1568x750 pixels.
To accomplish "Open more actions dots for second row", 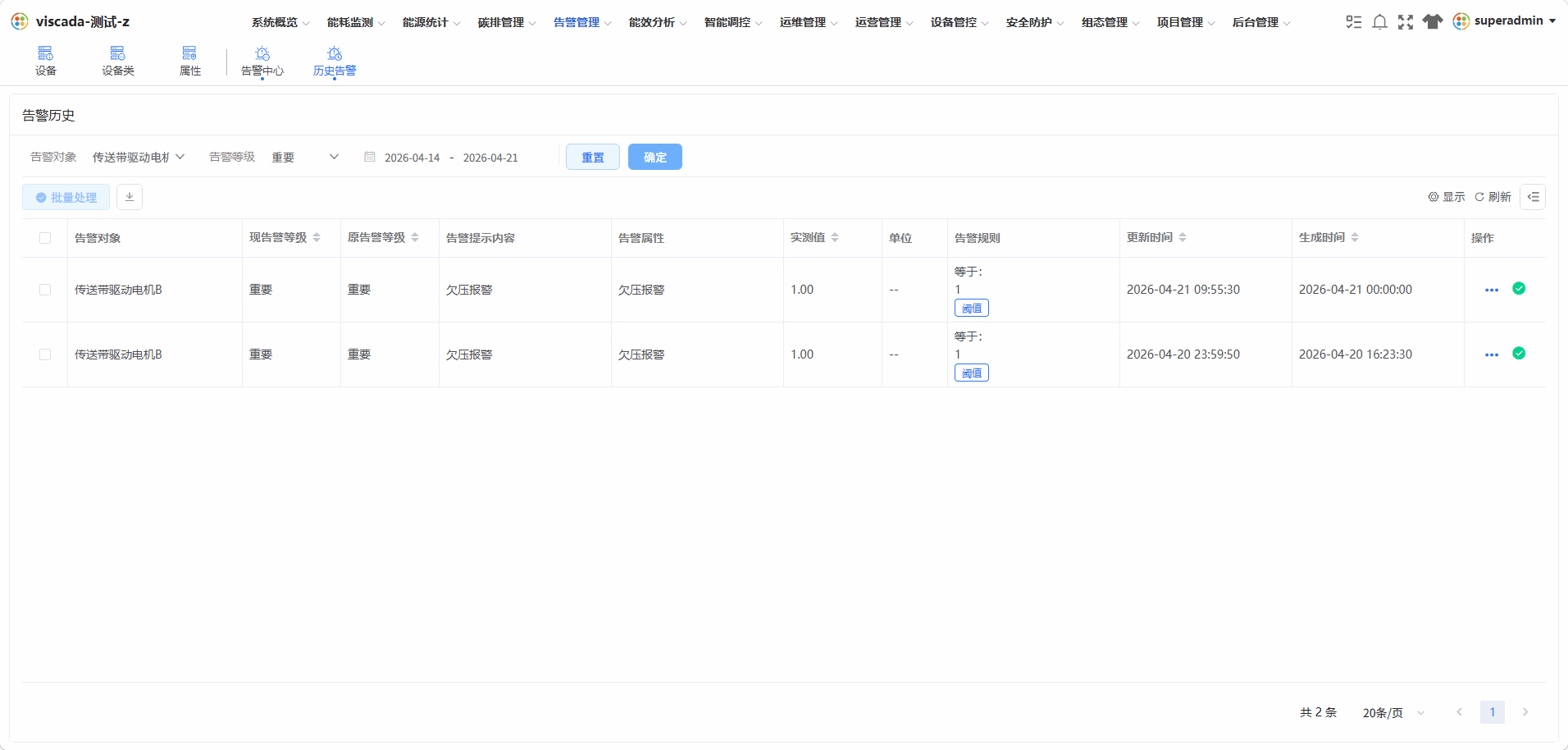I will [x=1492, y=354].
